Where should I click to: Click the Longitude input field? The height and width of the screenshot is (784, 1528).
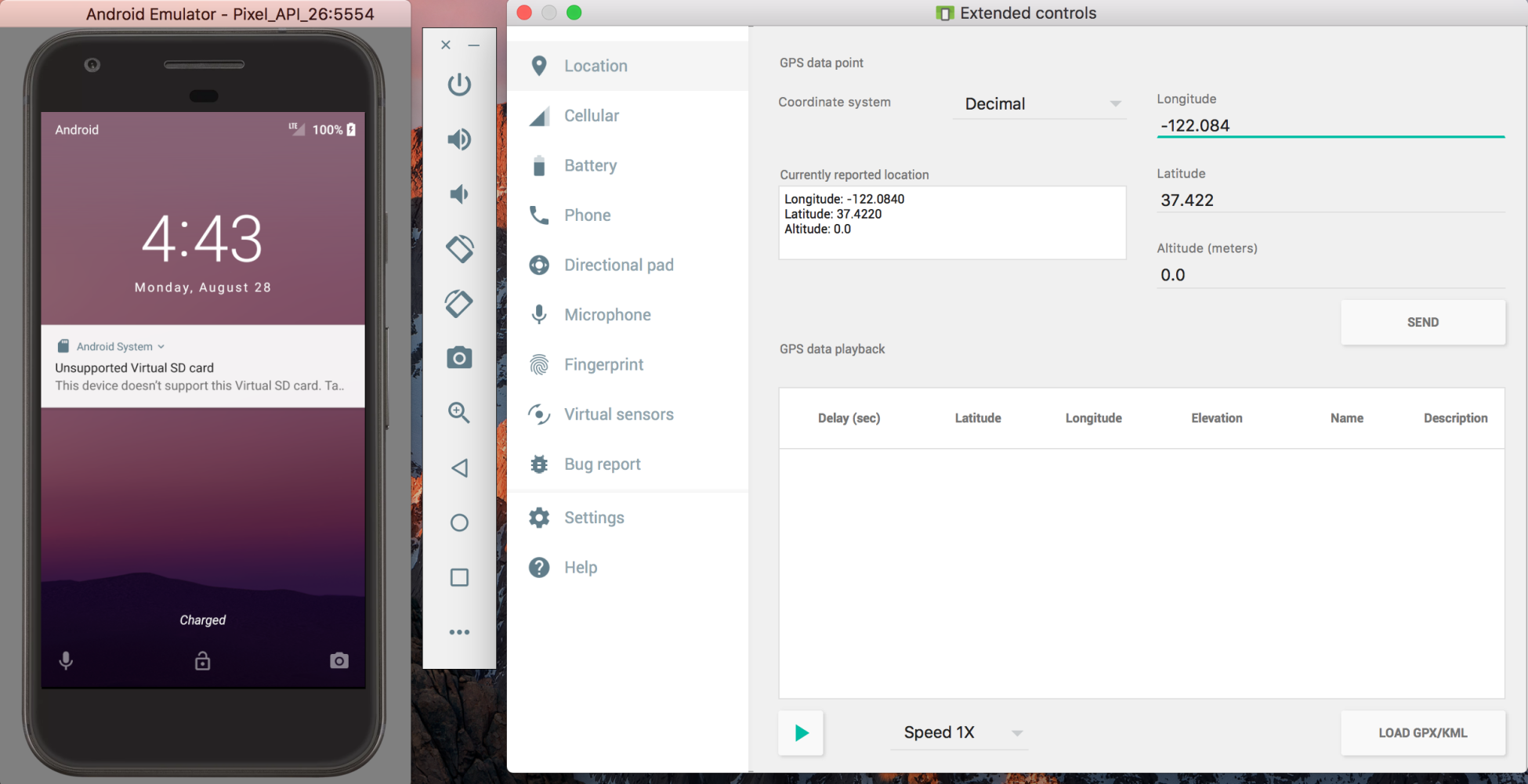(x=1331, y=125)
